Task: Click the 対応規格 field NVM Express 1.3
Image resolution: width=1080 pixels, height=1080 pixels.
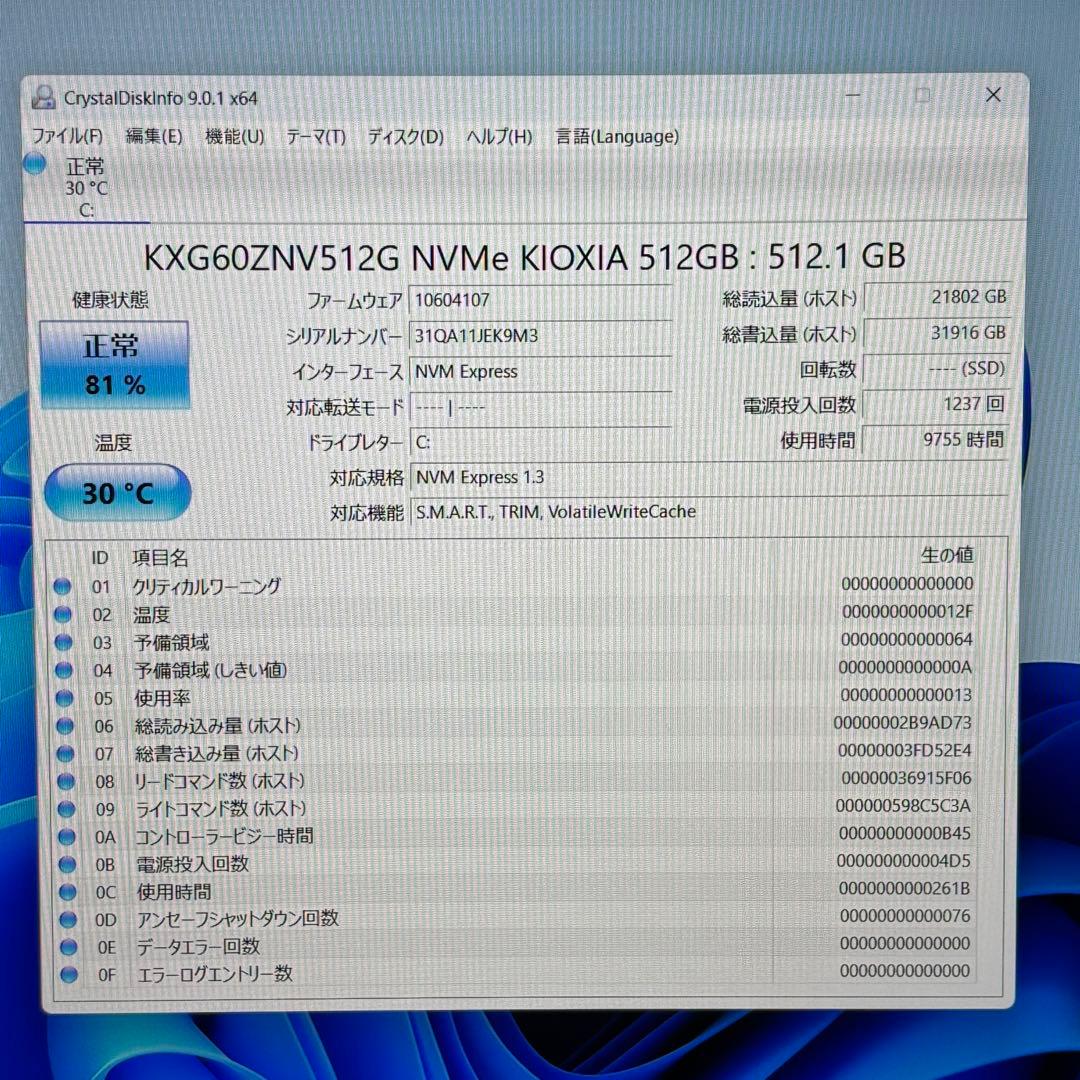Action: click(x=709, y=477)
